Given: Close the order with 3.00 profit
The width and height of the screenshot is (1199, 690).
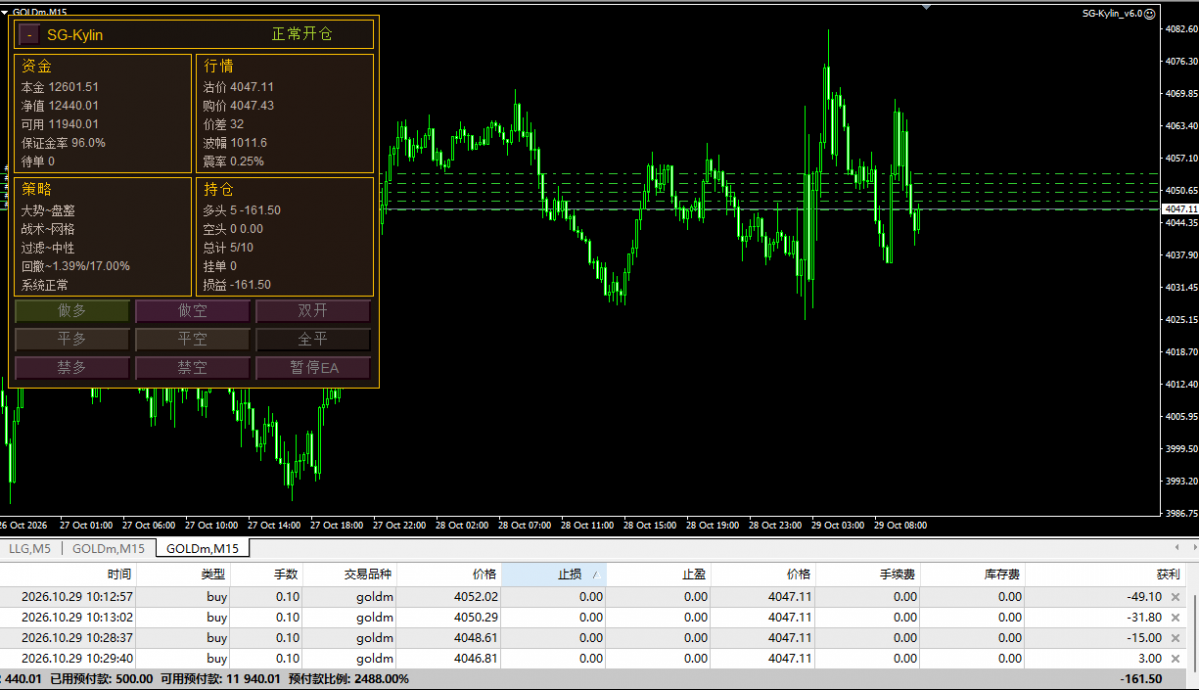Looking at the screenshot, I should (1175, 659).
